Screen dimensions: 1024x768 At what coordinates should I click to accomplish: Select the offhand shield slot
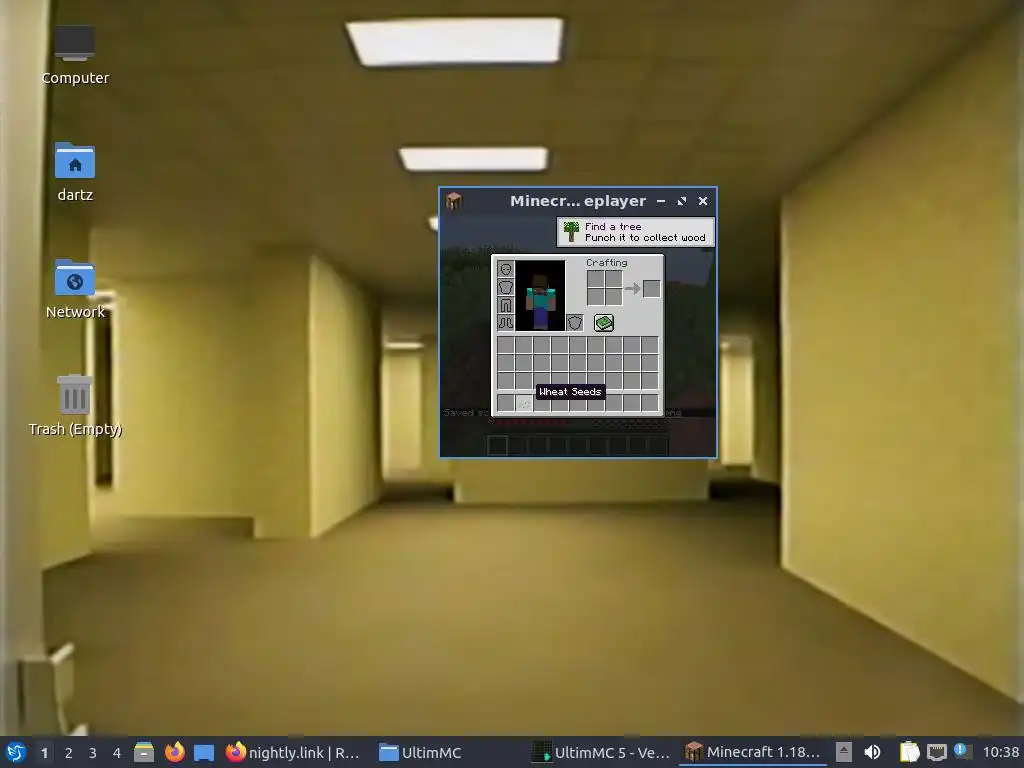click(575, 322)
